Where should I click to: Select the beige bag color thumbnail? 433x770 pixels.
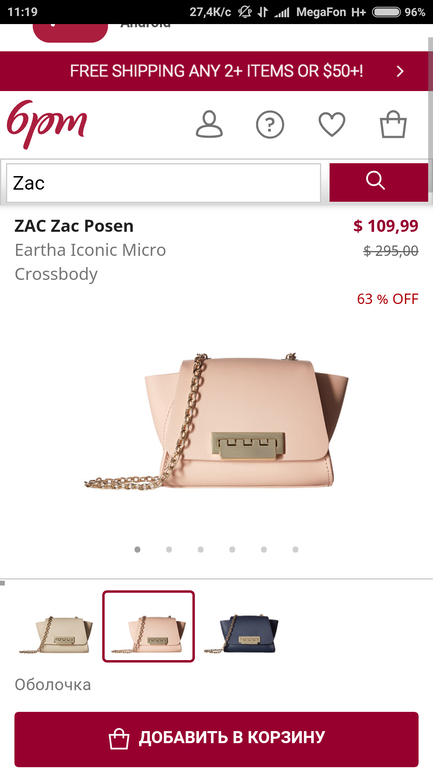(56, 634)
